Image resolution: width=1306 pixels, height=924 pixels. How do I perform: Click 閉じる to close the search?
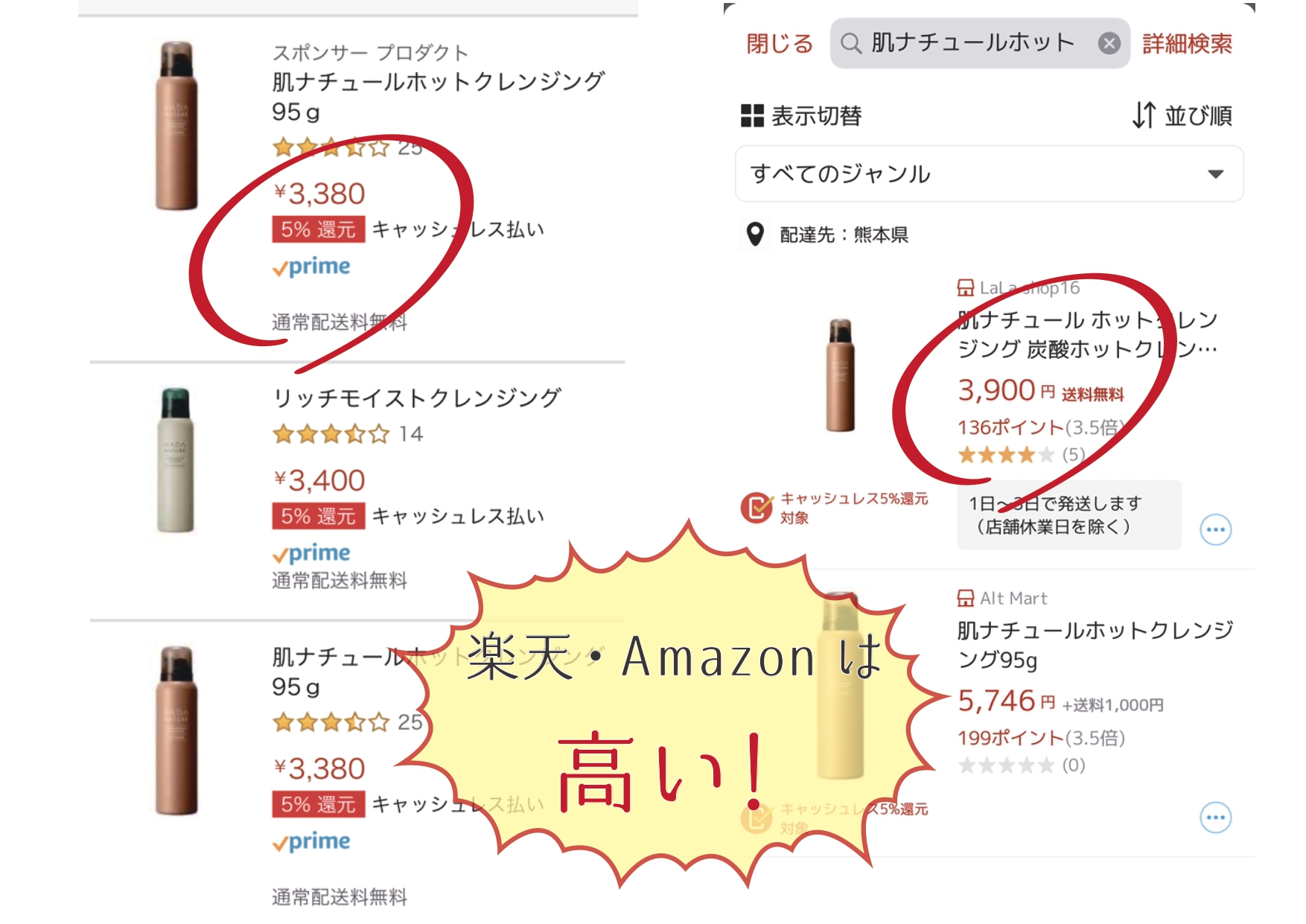(x=779, y=44)
